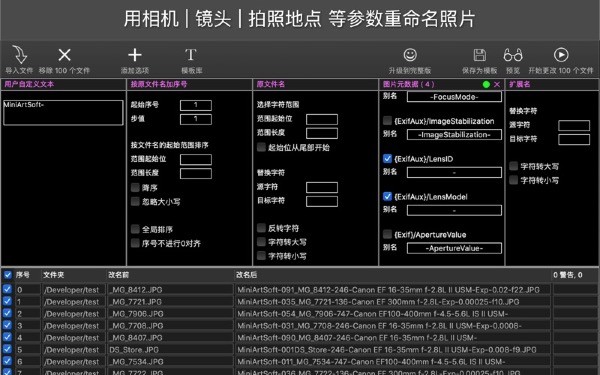Select the DS_Store.JPG file name cell
The image size is (600, 375).
coord(170,349)
